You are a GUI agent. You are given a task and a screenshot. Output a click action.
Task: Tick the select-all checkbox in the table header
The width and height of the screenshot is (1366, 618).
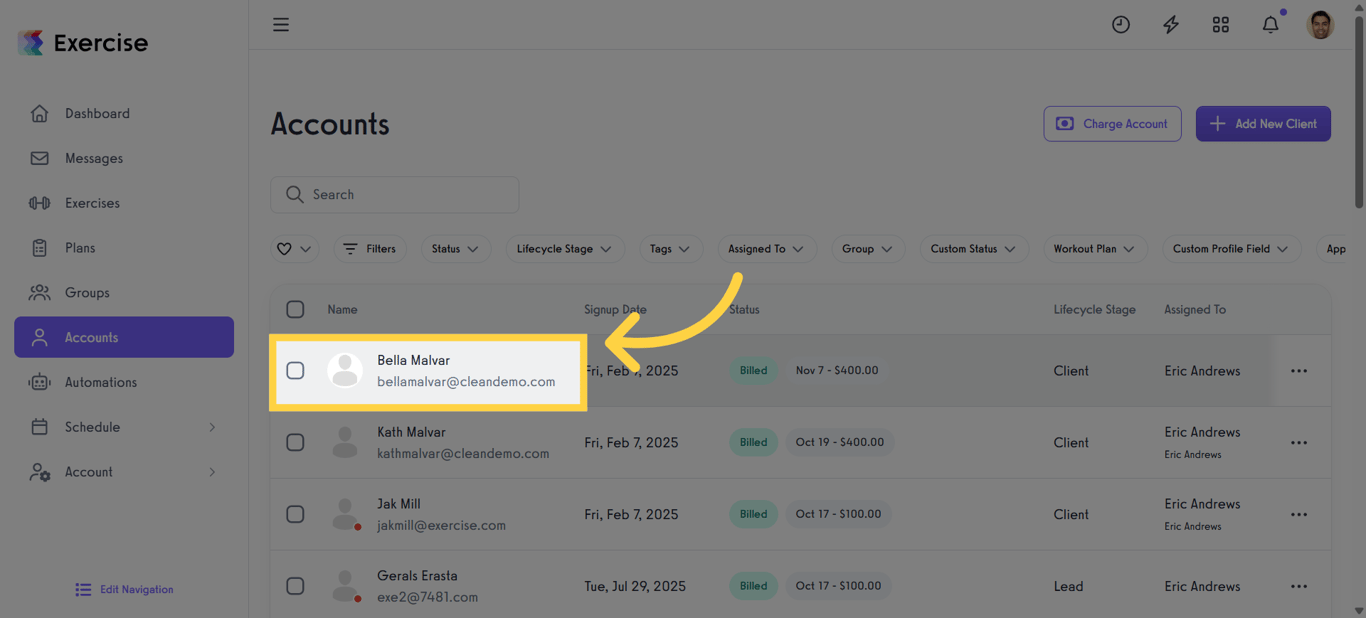pos(295,309)
